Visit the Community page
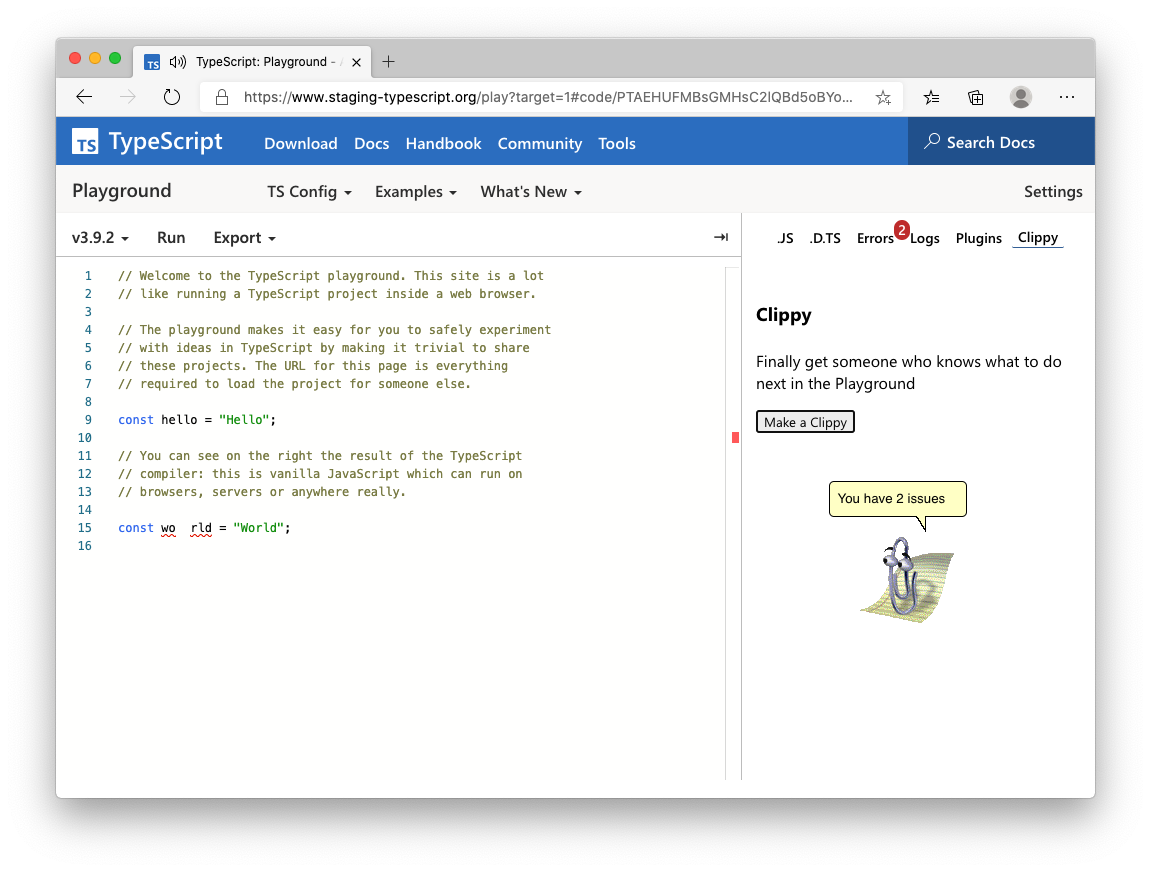The image size is (1151, 872). click(x=540, y=143)
